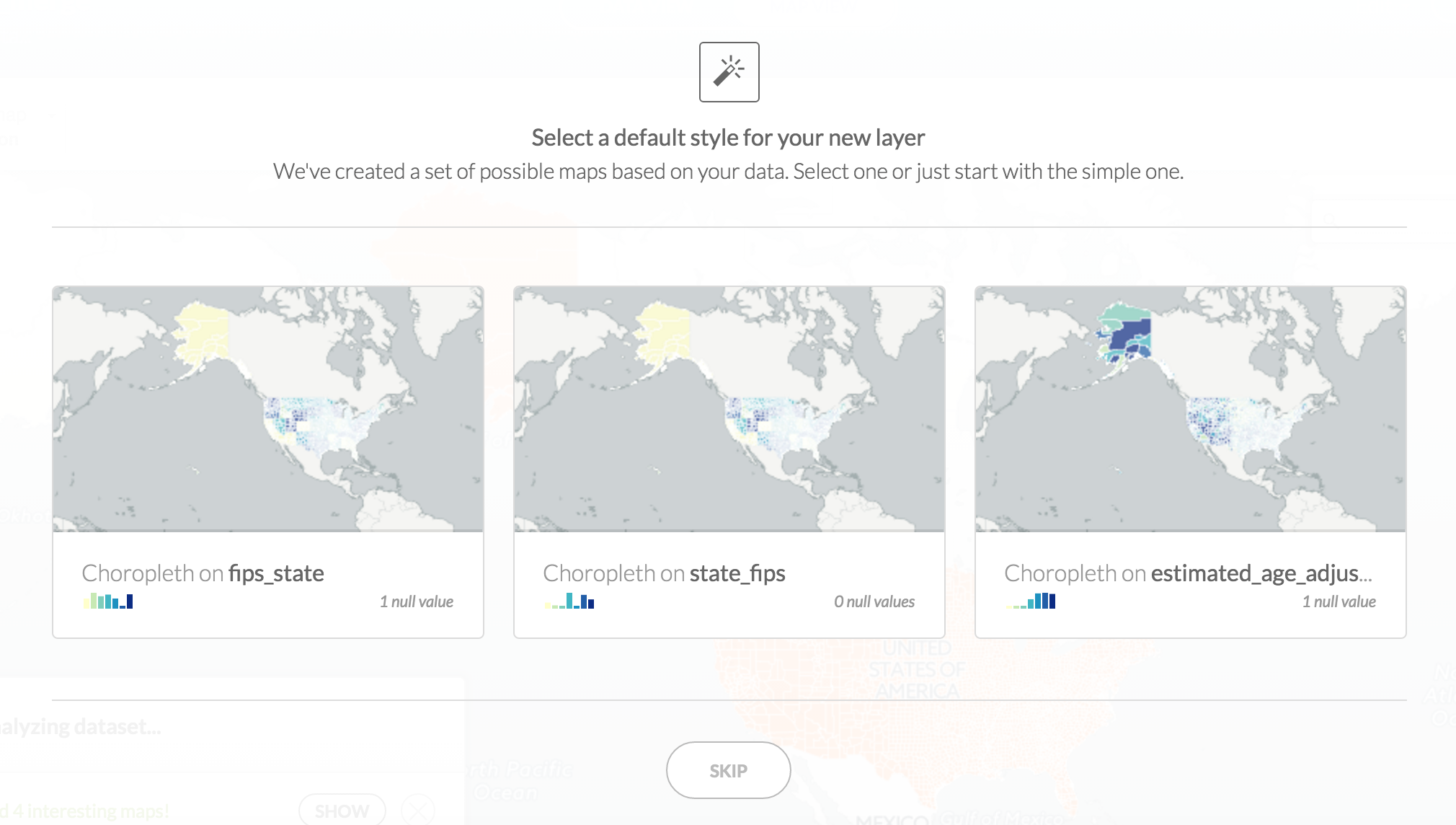Click the histogram under state_fips card
The height and width of the screenshot is (825, 1456).
[x=569, y=600]
